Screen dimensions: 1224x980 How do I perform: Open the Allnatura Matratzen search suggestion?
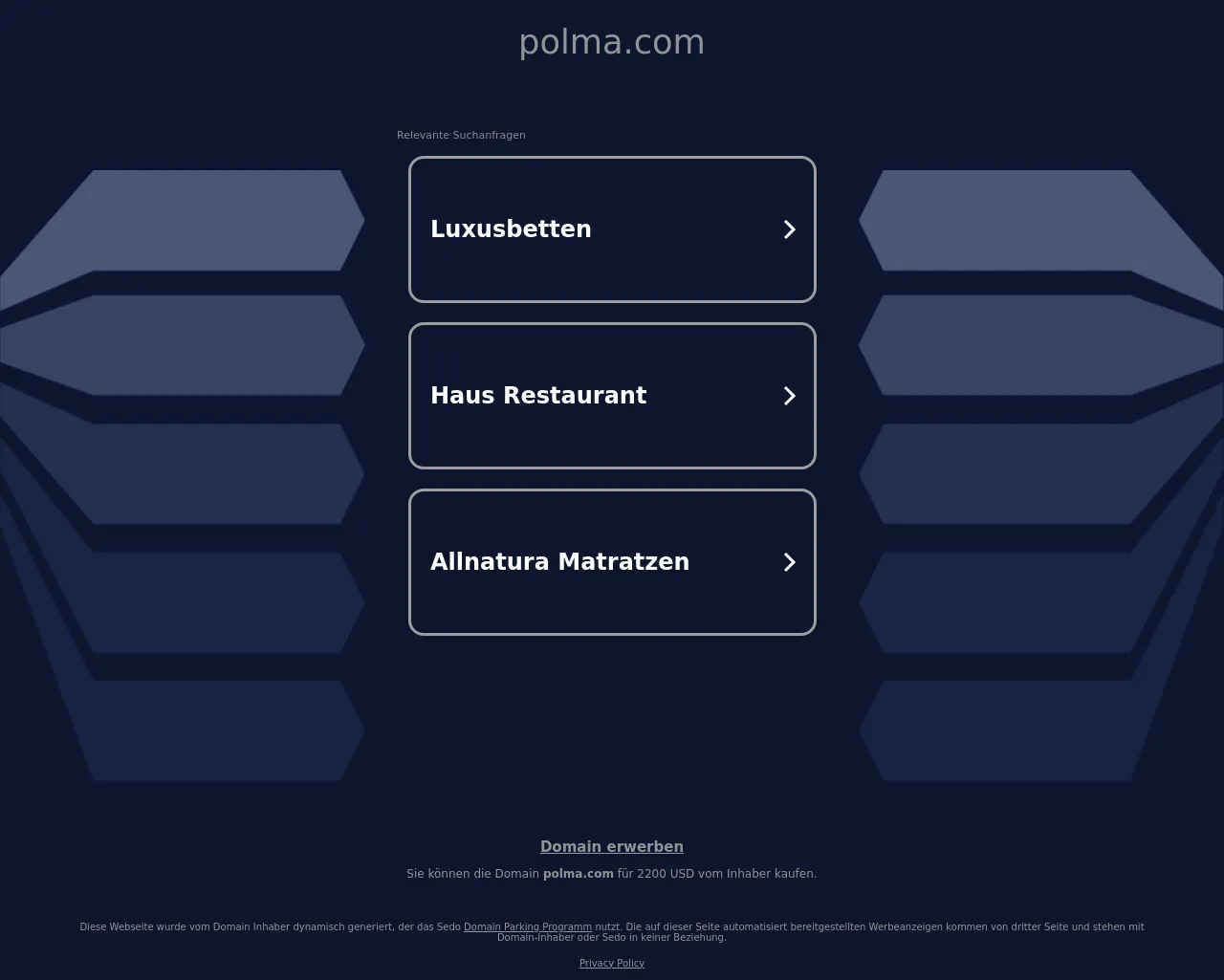612,562
